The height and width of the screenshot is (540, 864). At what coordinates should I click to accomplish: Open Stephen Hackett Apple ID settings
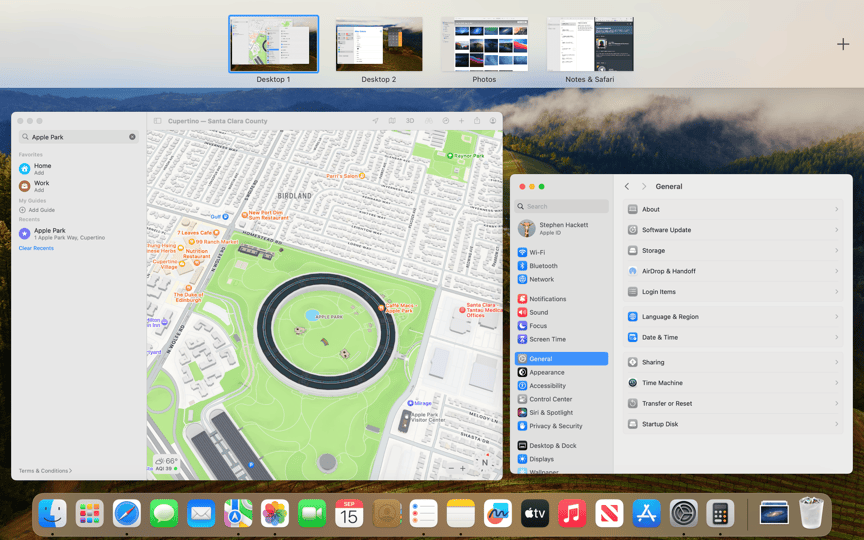click(561, 228)
